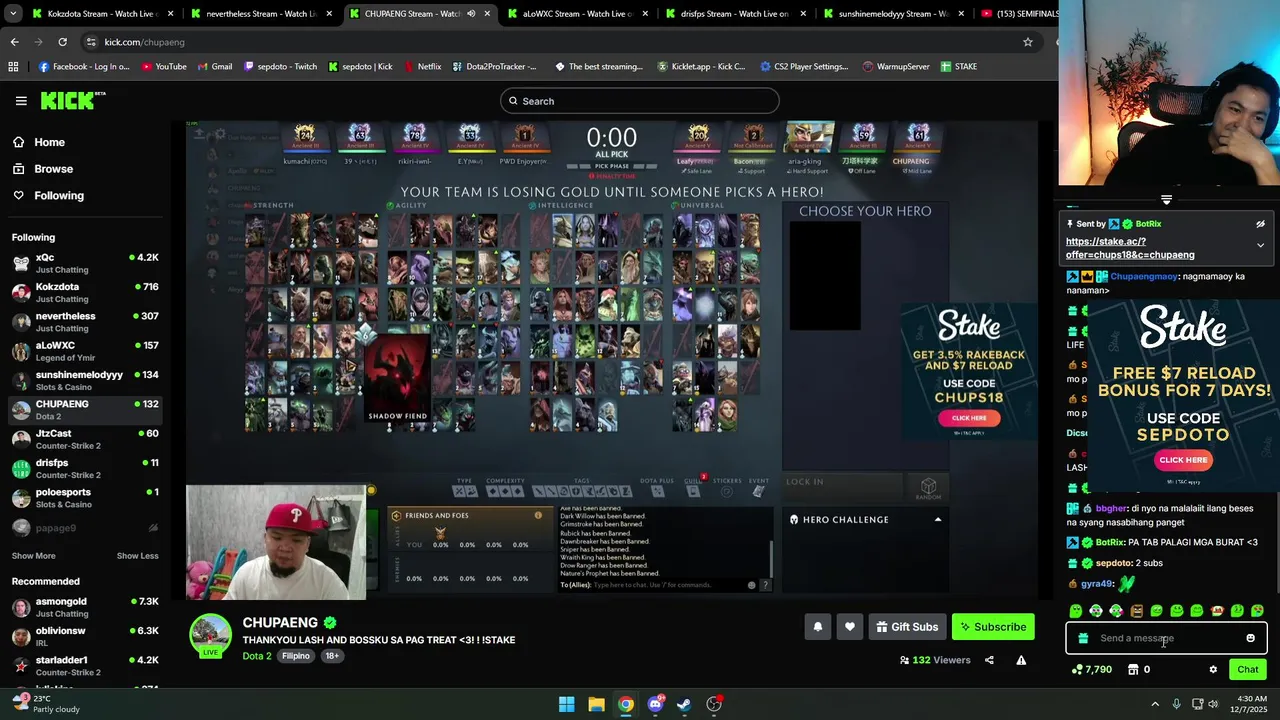Open aLoWXC channel in the sidebar
Image resolution: width=1280 pixels, height=720 pixels.
85,351
